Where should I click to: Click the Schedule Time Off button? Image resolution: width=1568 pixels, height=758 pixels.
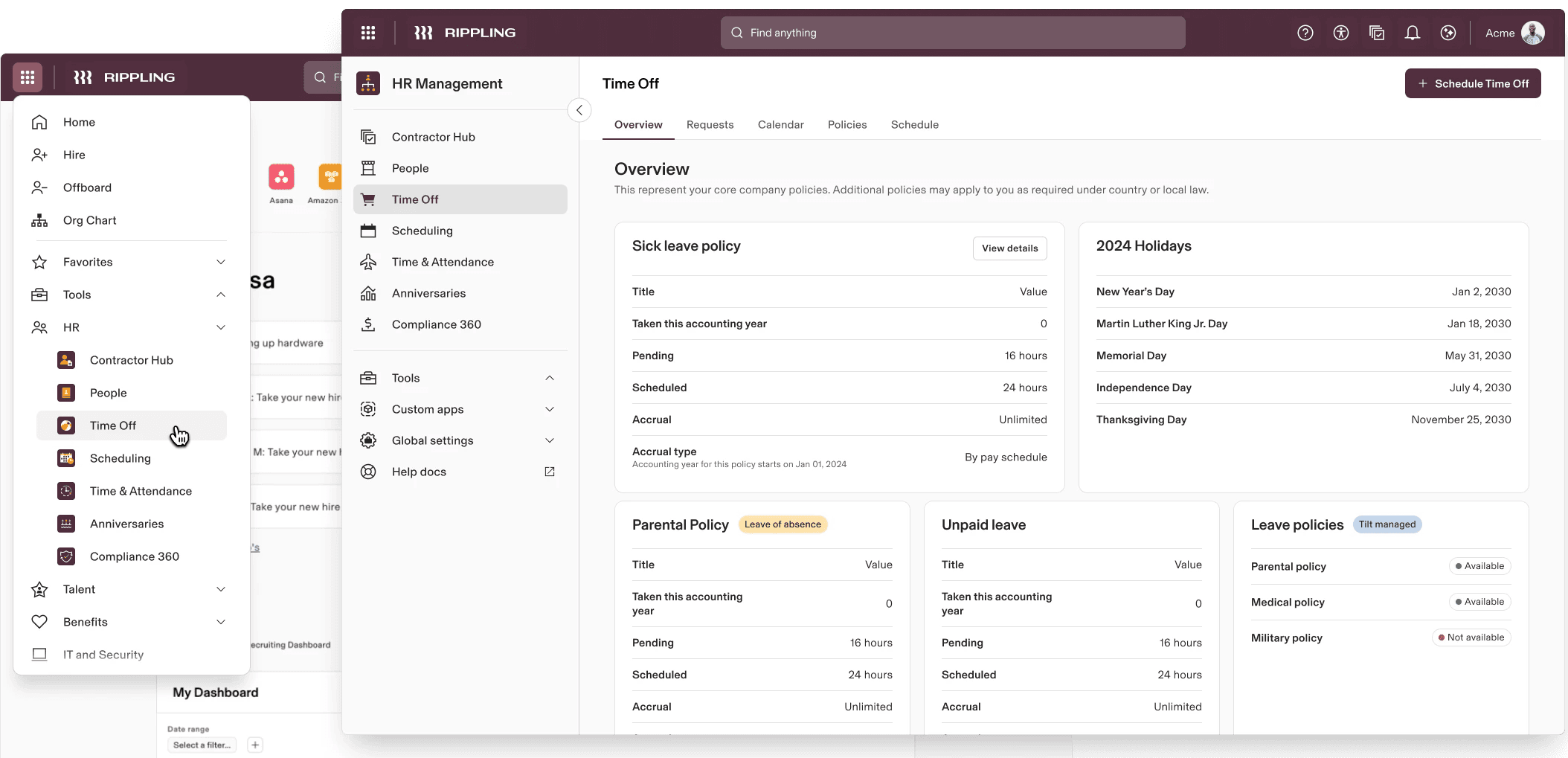click(x=1473, y=83)
